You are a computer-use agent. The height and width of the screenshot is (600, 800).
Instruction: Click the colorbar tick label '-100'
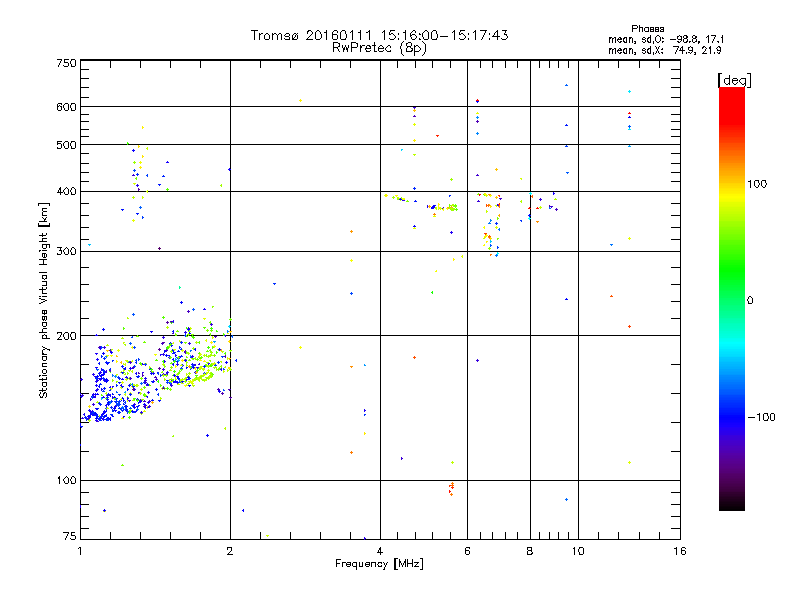[x=761, y=417]
